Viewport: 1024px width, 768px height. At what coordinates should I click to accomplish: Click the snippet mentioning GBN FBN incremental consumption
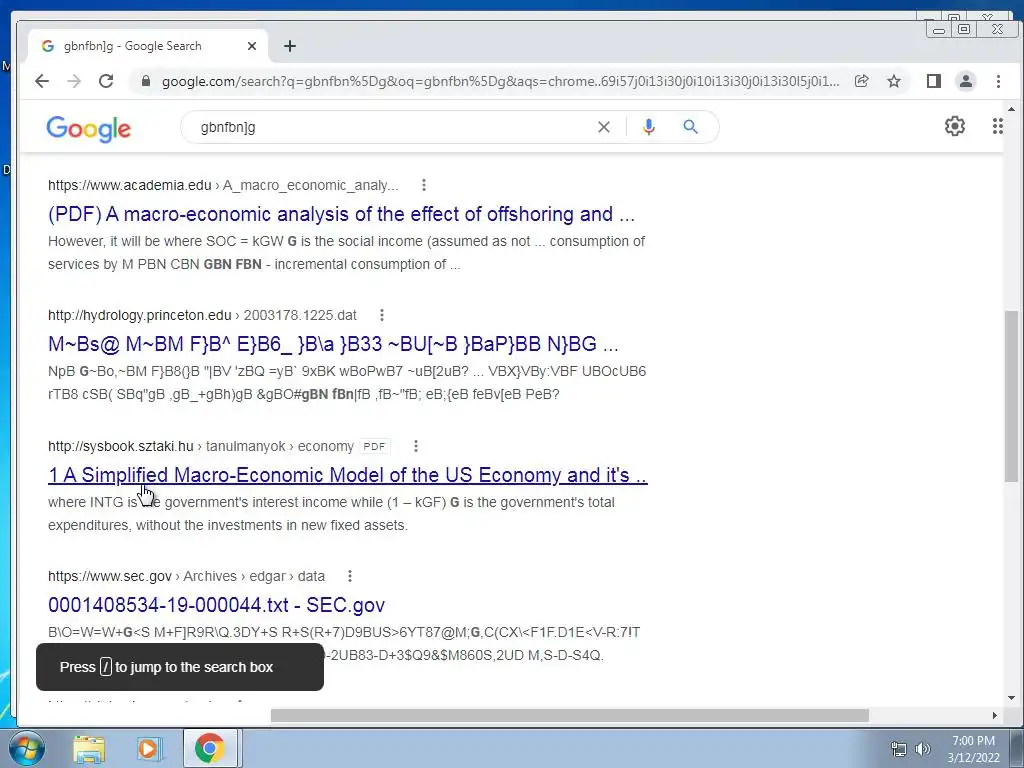point(346,253)
